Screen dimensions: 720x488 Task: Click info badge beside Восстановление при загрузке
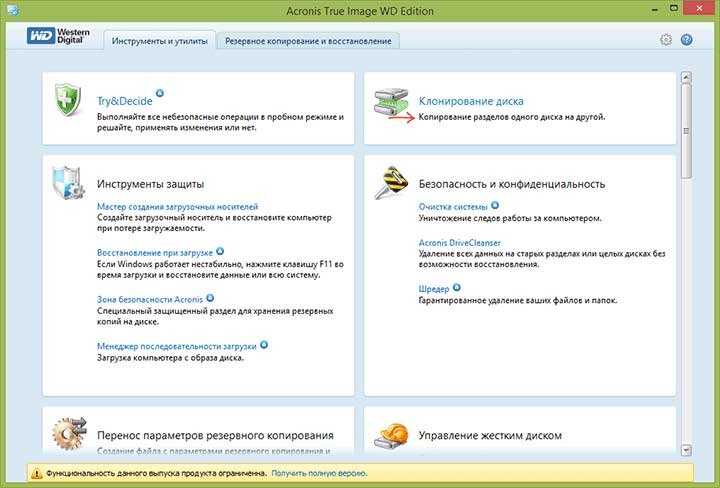point(220,251)
